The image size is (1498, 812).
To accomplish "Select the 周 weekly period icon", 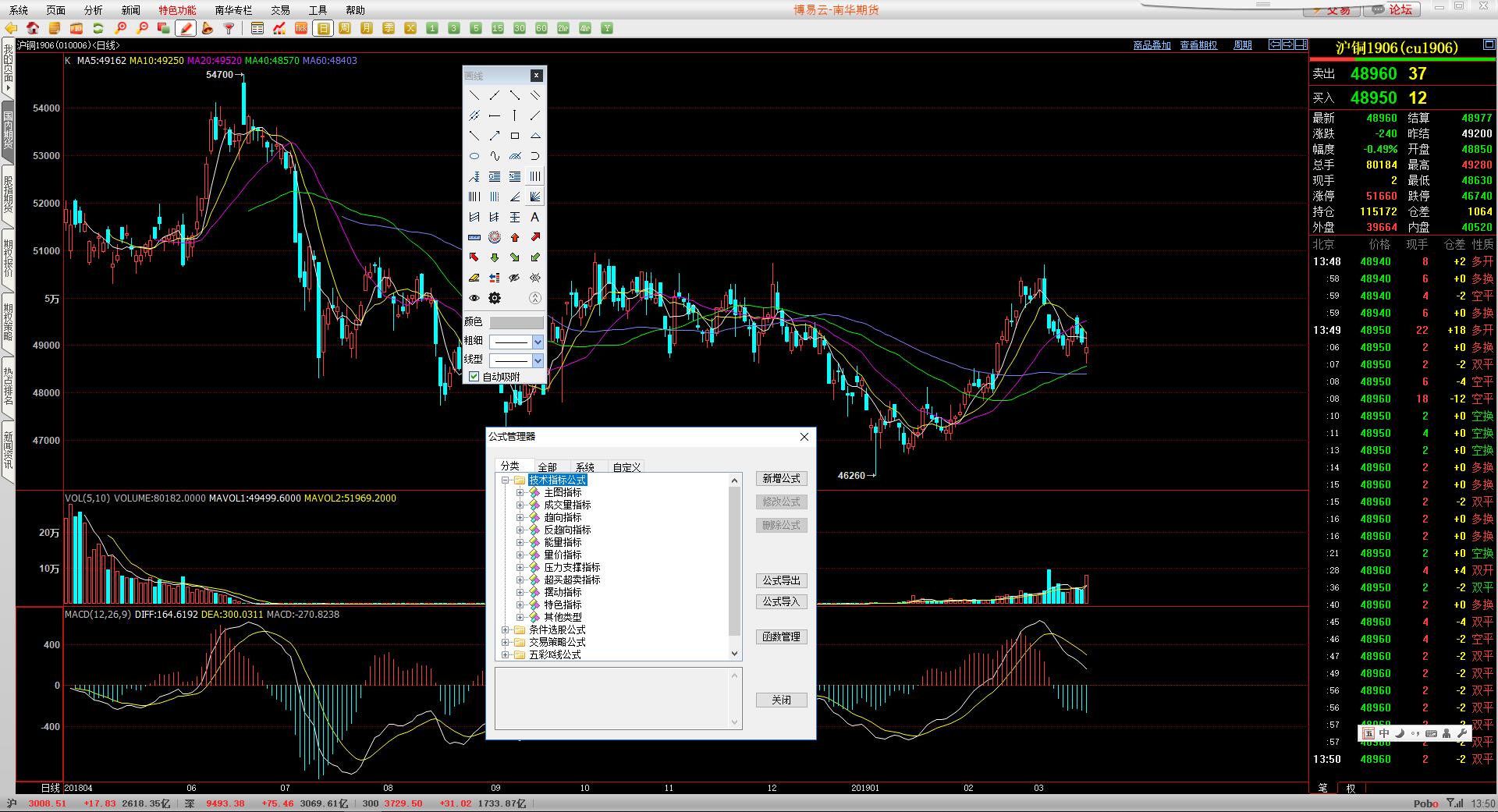I will (x=345, y=28).
